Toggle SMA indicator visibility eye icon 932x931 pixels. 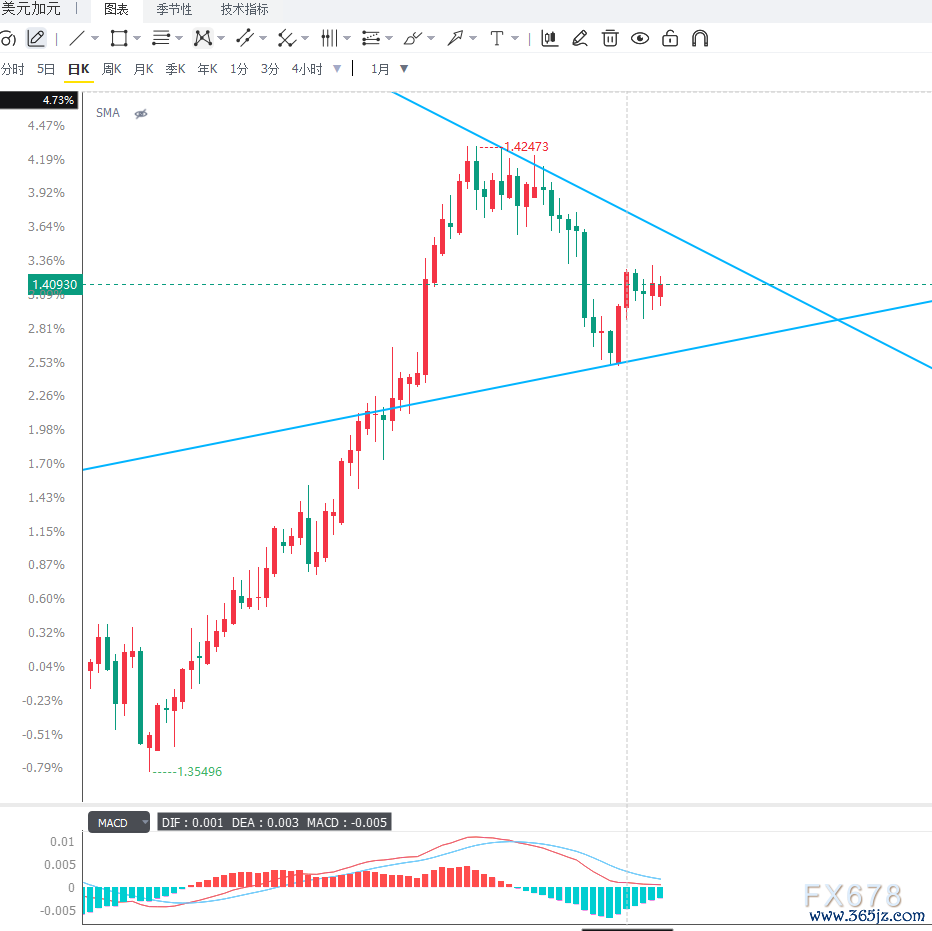coord(141,114)
